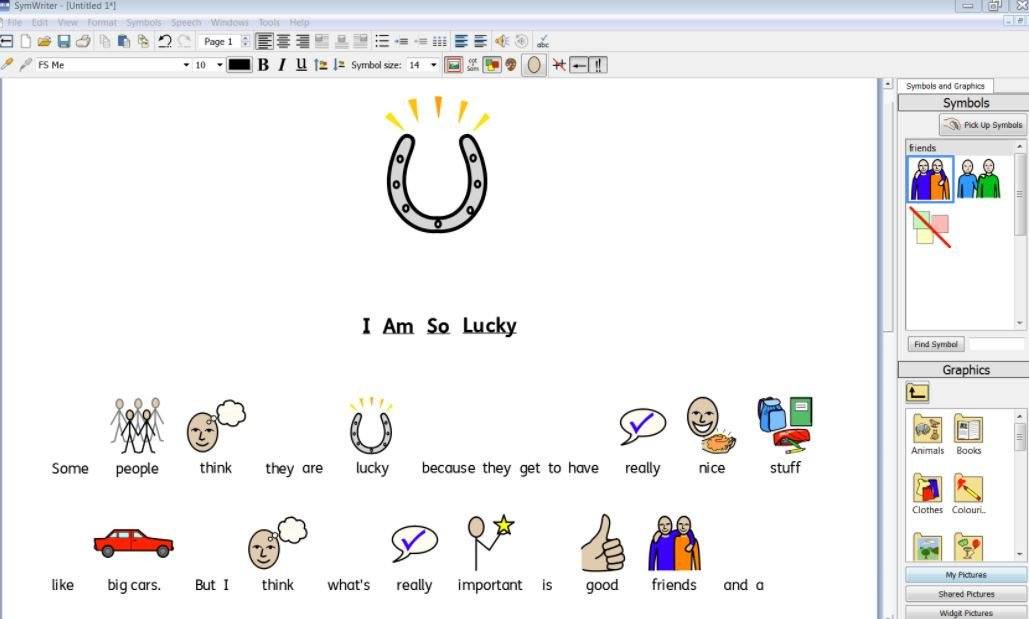Click the Widgit Pictures button
This screenshot has width=1029, height=619.
coord(966,612)
